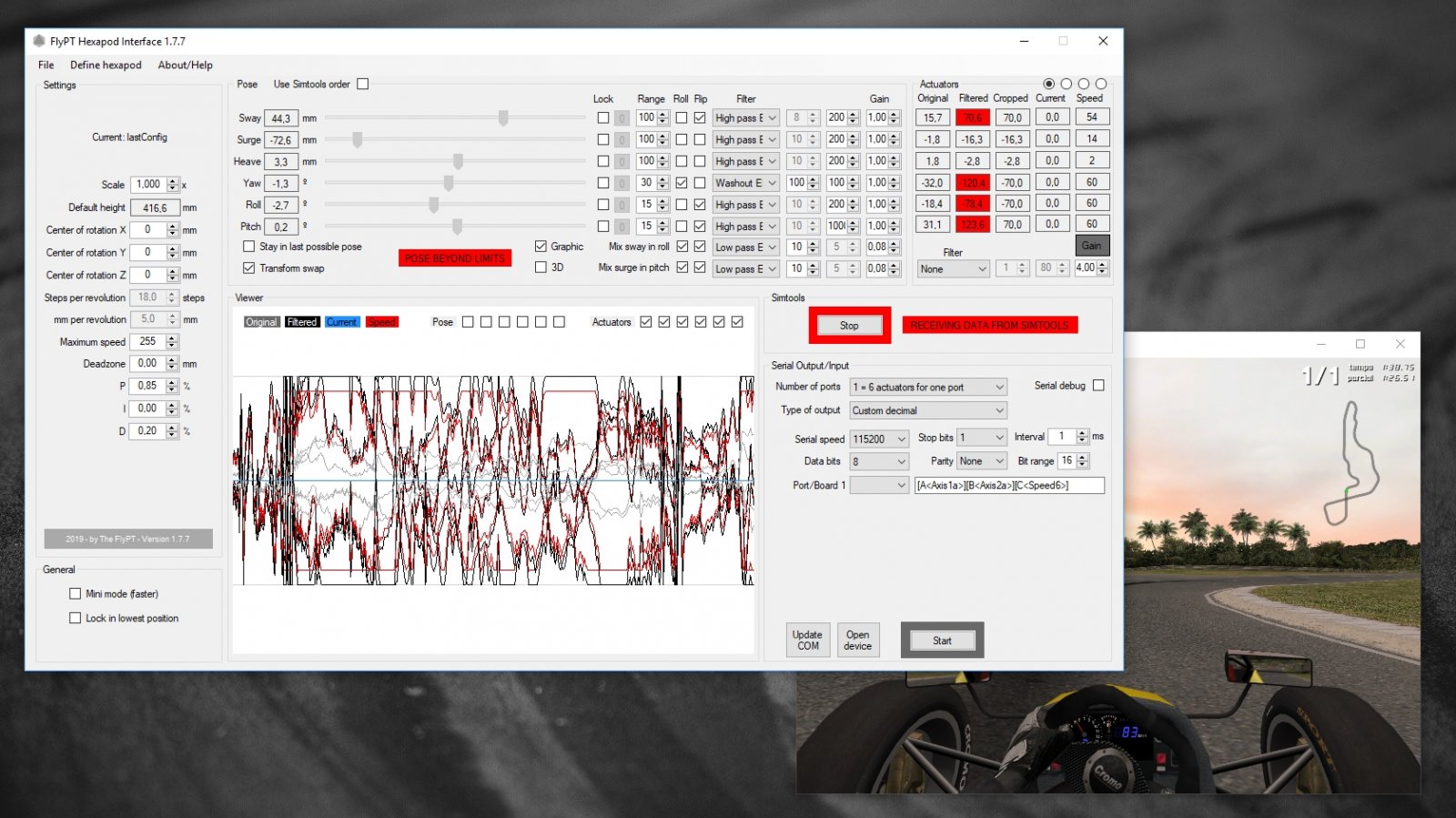Click the Update COM button

(x=807, y=641)
